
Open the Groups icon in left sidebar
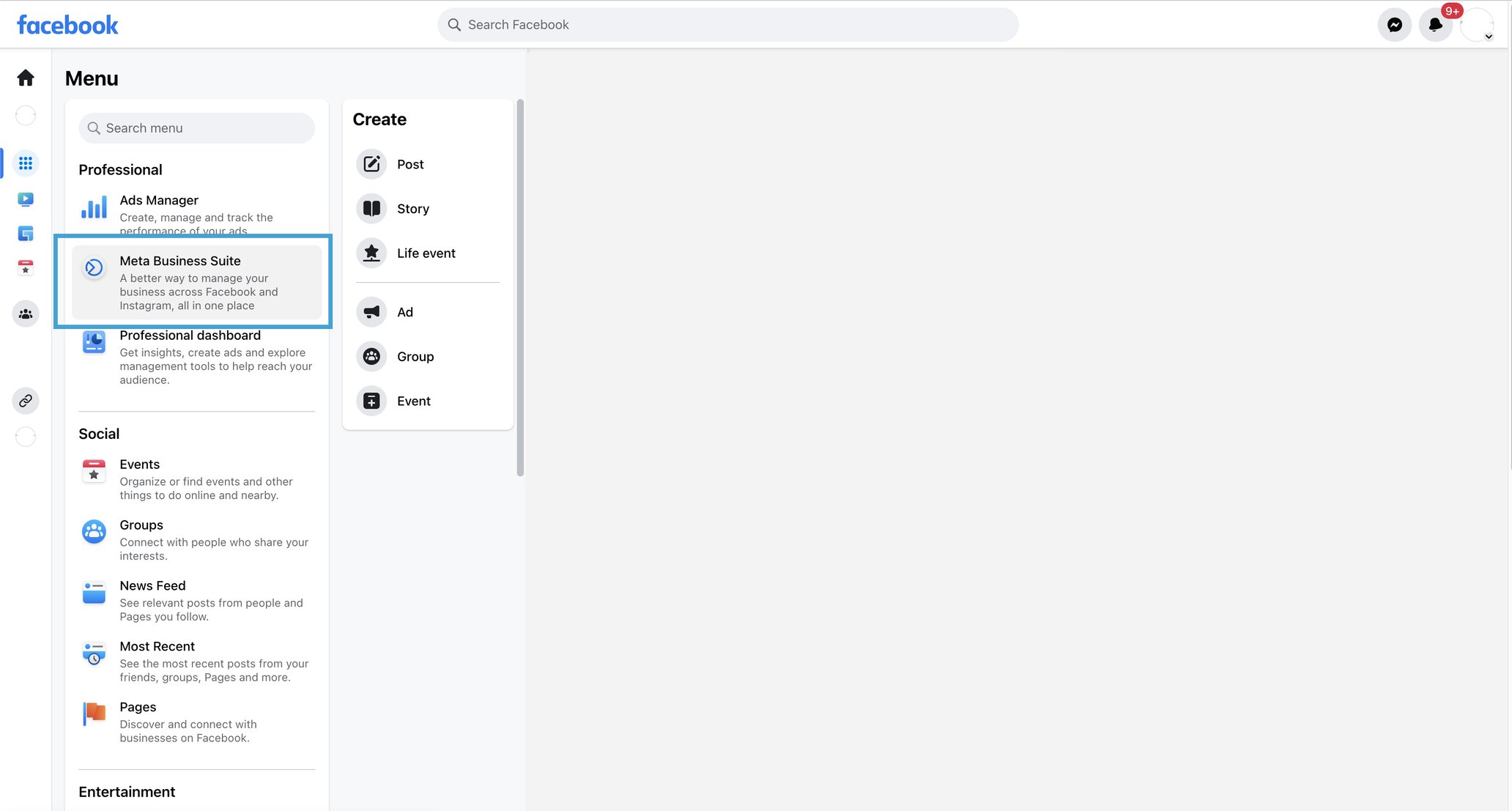point(26,314)
